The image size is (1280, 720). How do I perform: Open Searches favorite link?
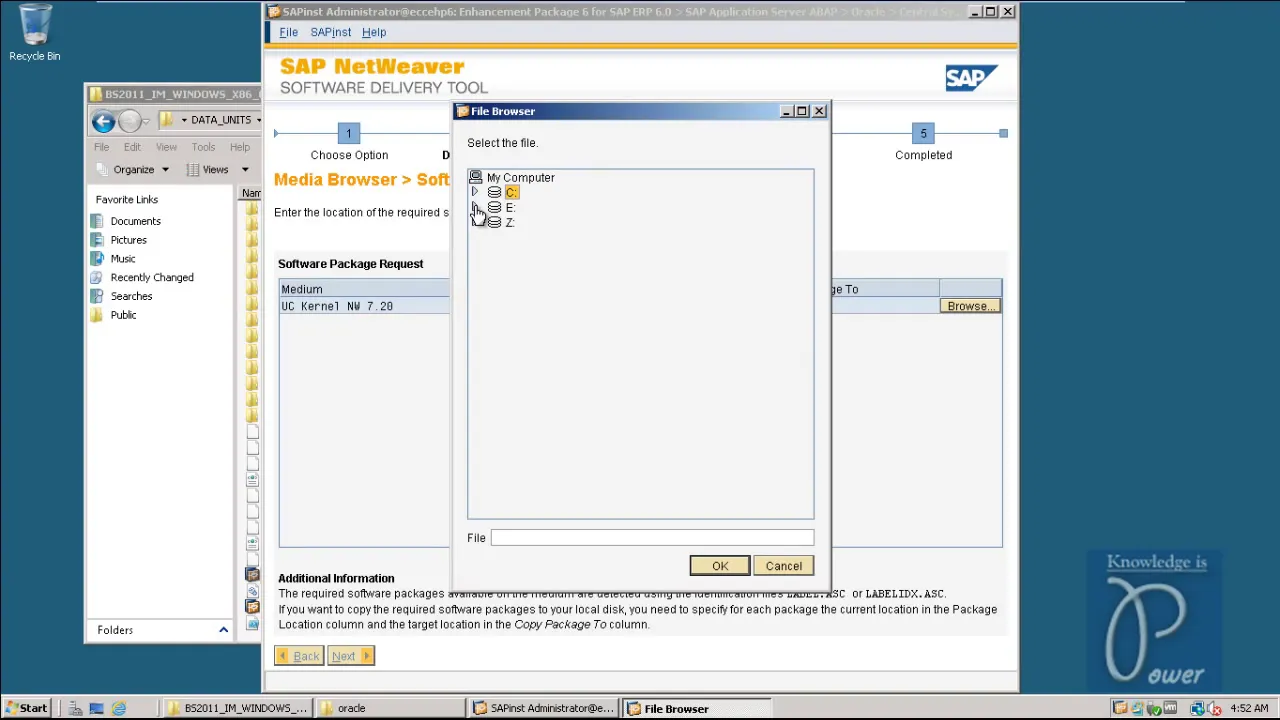[x=131, y=297]
